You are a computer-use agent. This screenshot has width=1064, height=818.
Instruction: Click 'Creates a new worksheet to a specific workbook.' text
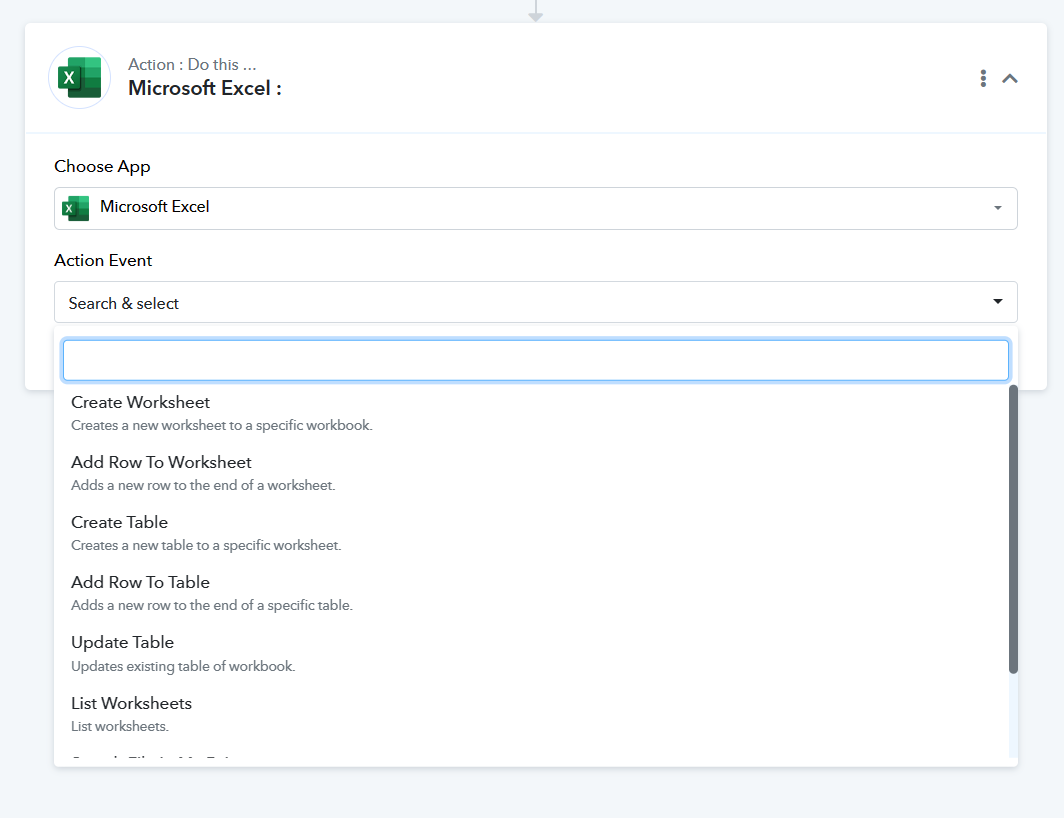[222, 426]
